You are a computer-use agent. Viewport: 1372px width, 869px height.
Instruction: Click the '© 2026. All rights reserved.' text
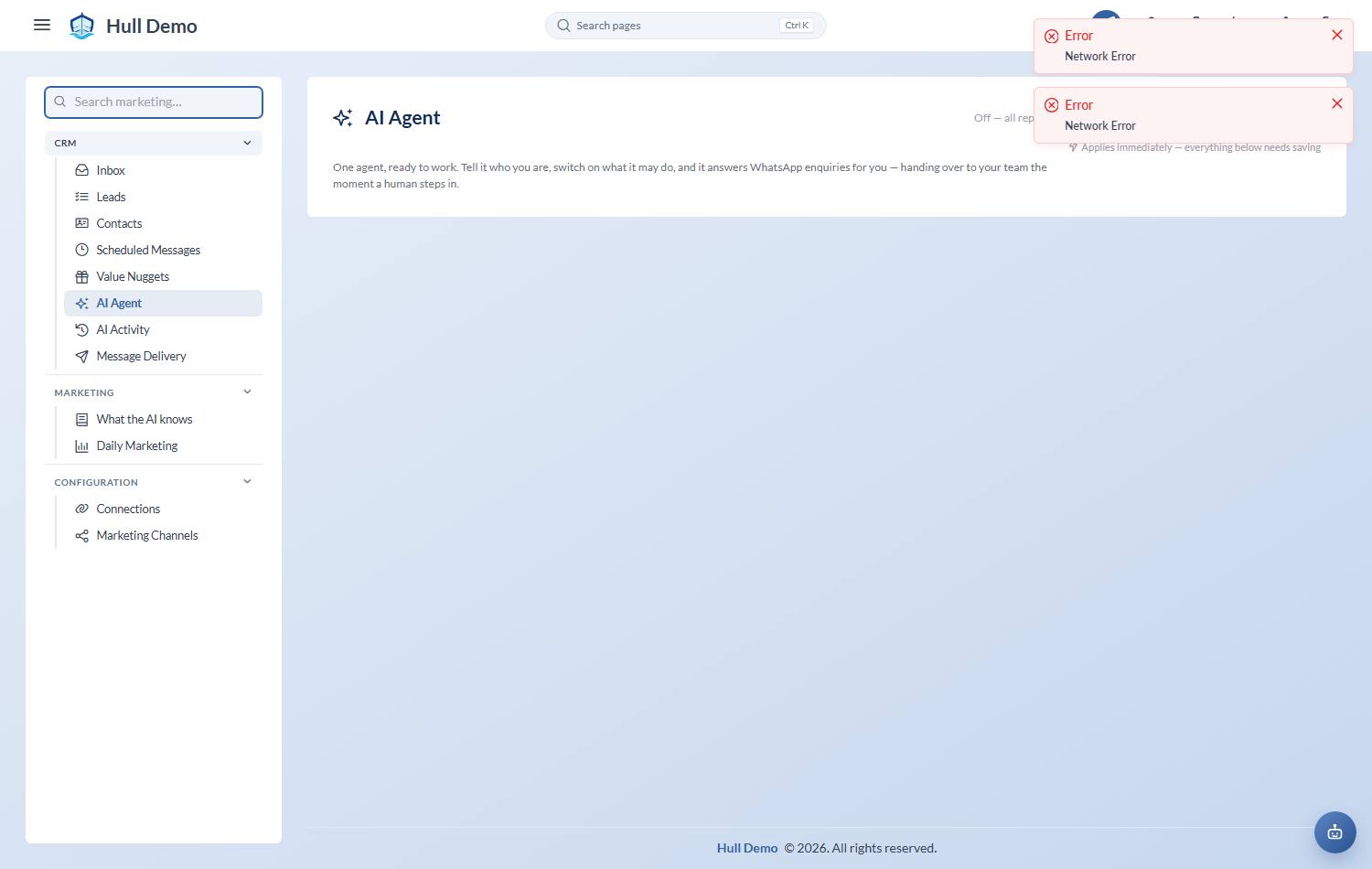point(860,848)
